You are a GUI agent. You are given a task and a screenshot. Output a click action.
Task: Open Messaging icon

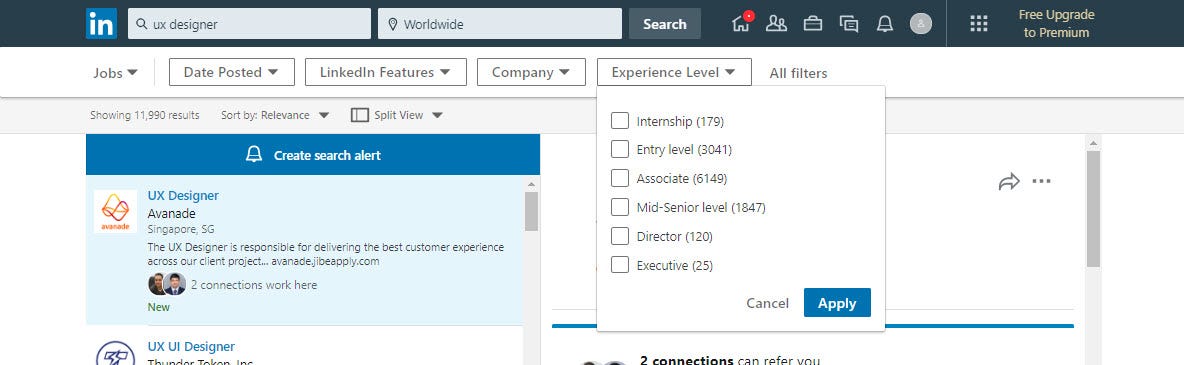click(x=849, y=23)
